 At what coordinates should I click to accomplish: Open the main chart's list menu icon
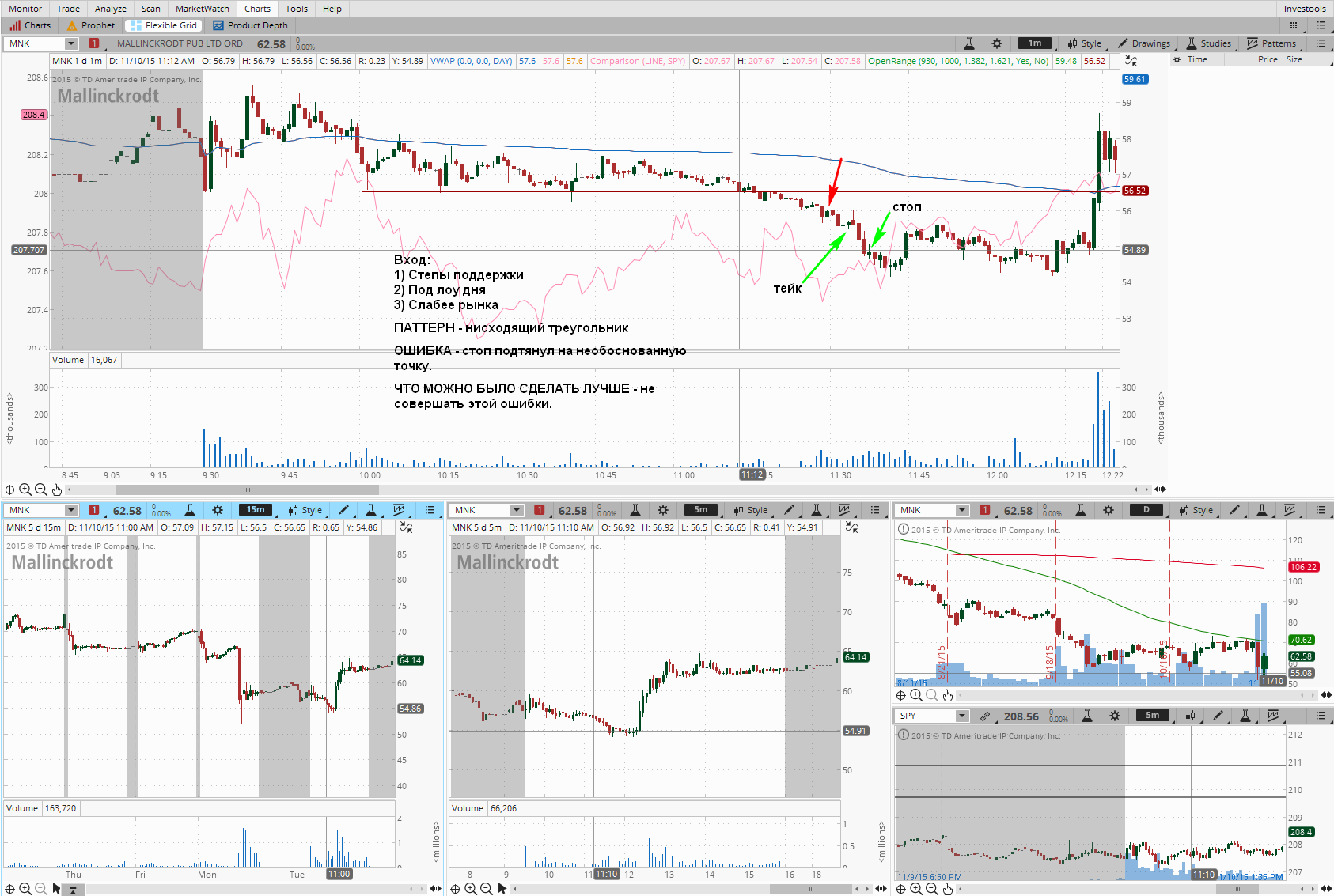(1321, 43)
